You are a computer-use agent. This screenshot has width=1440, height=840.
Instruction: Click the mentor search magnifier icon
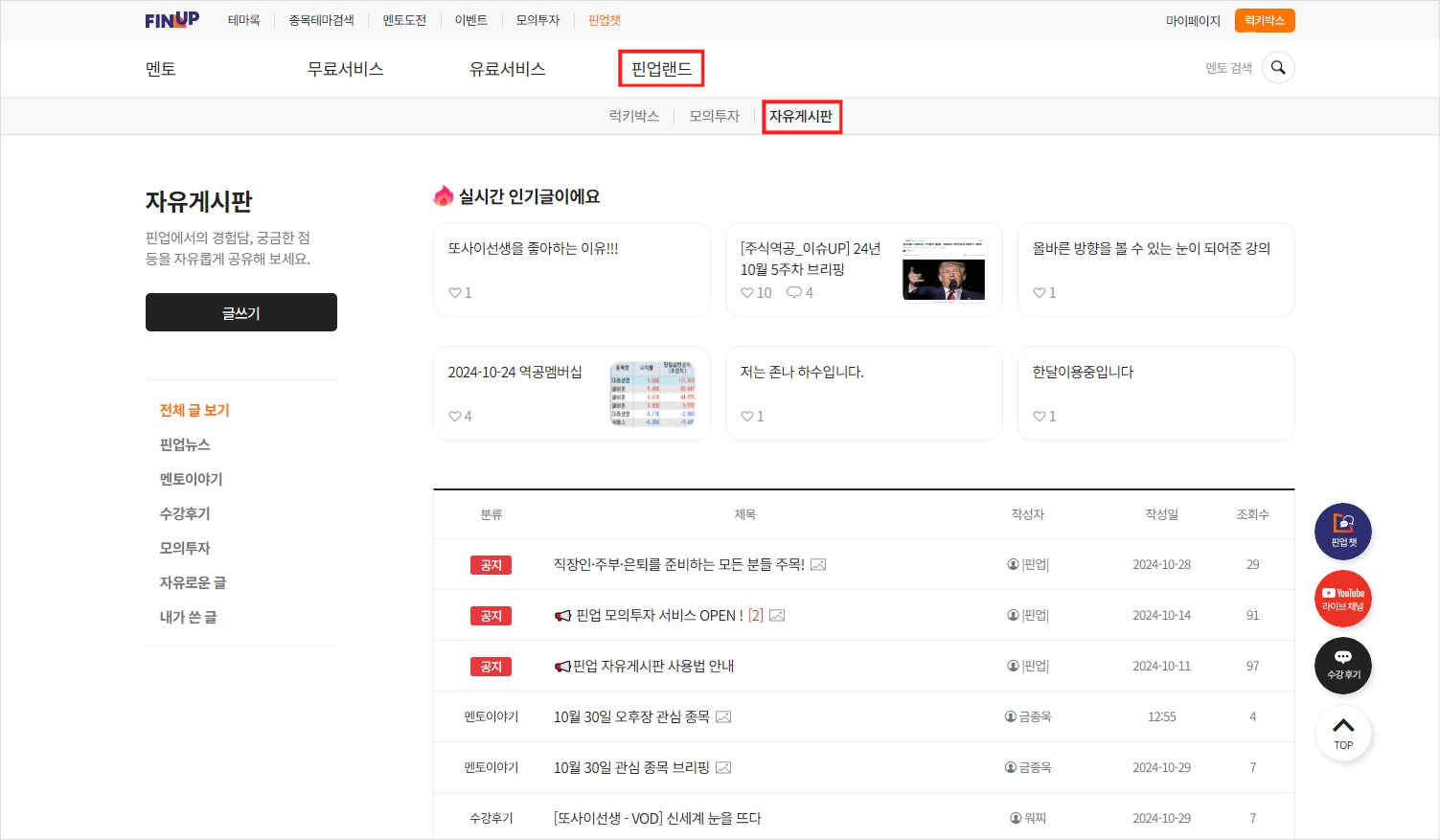click(x=1278, y=68)
